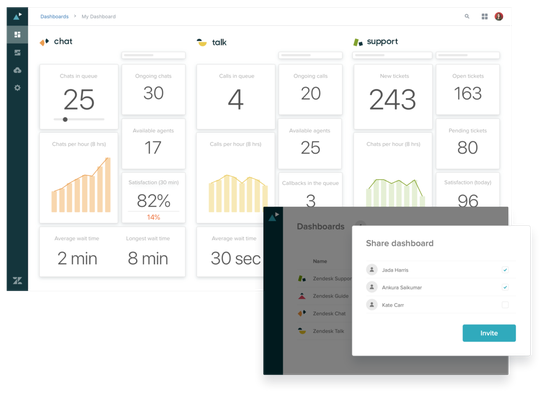The width and height of the screenshot is (540, 399).
Task: Click the talk Available agents 25 card
Action: tap(310, 144)
